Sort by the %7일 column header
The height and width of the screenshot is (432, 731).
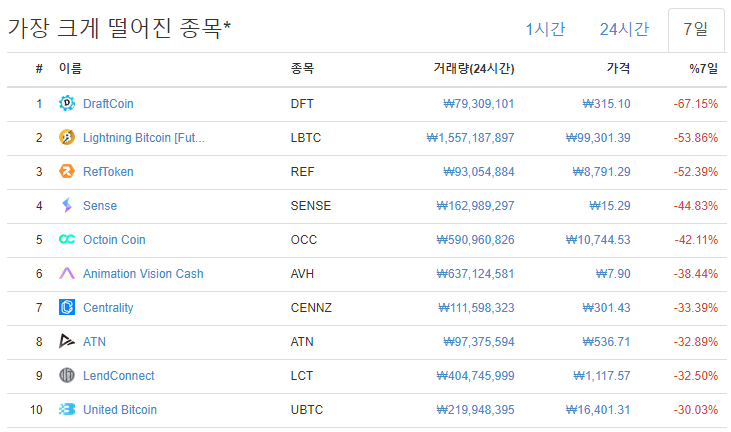tap(703, 69)
